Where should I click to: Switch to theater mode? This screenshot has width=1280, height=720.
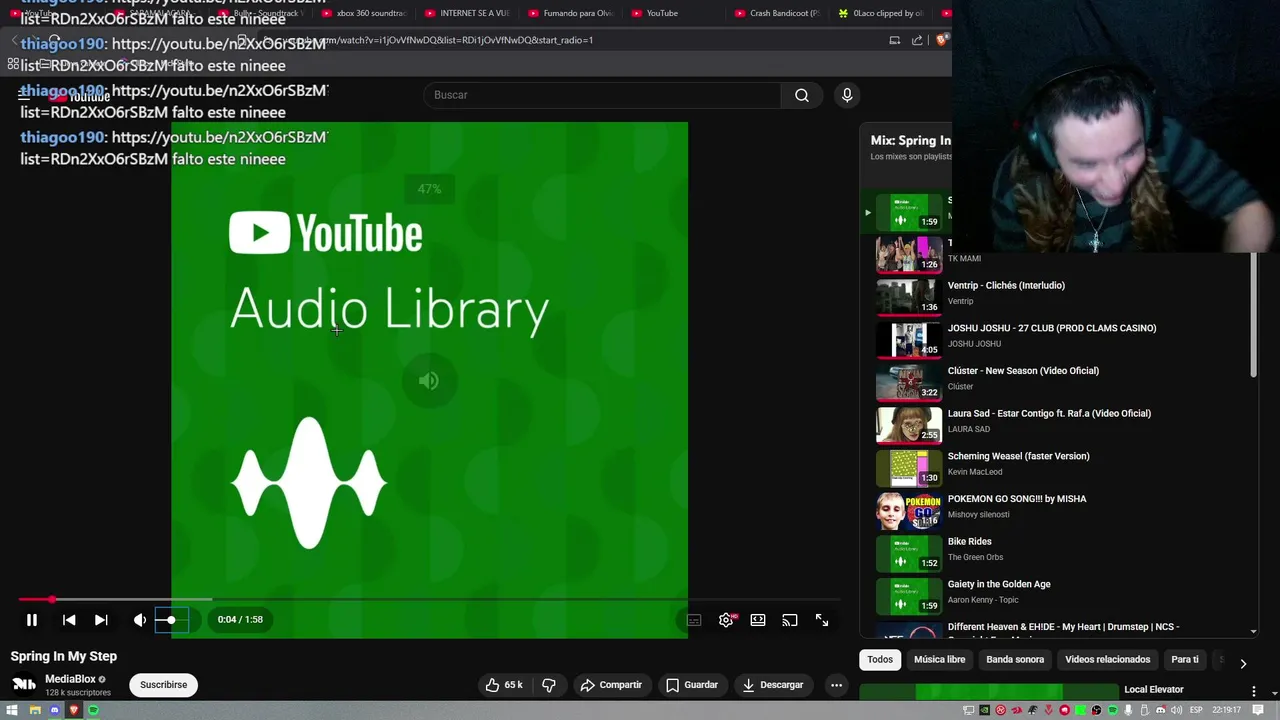pyautogui.click(x=758, y=620)
